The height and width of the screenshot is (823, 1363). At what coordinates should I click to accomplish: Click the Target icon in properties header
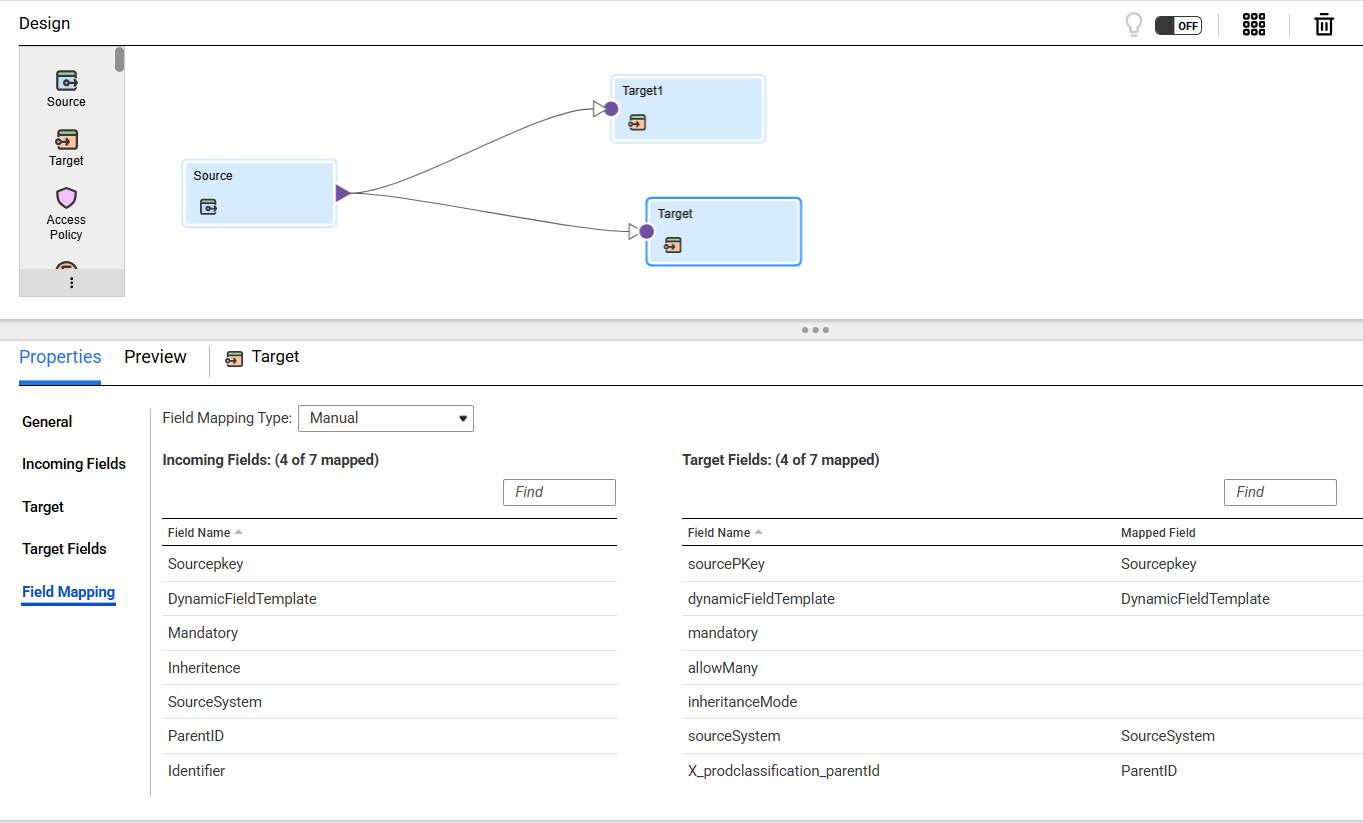(x=235, y=359)
